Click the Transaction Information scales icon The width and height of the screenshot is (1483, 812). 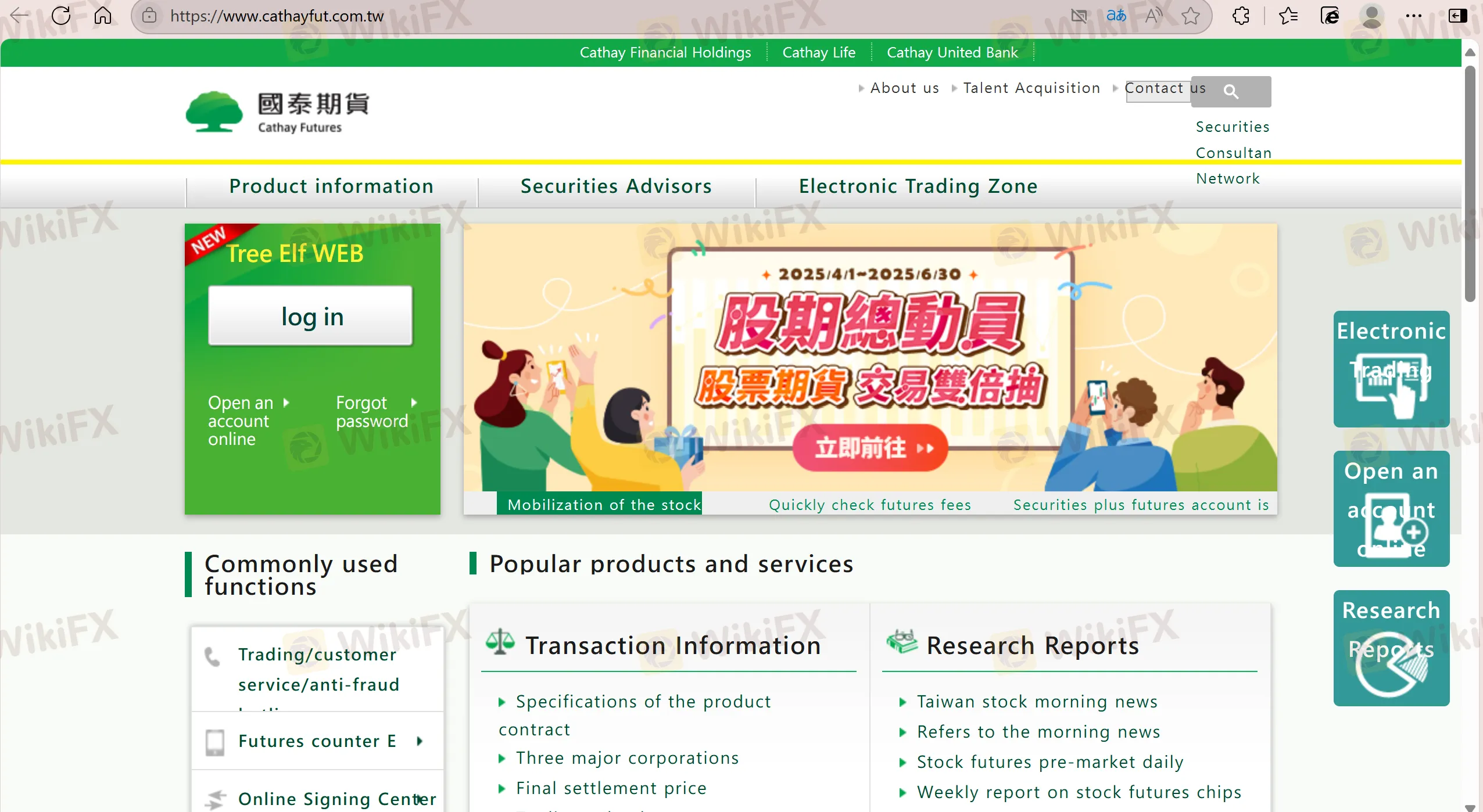tap(500, 642)
